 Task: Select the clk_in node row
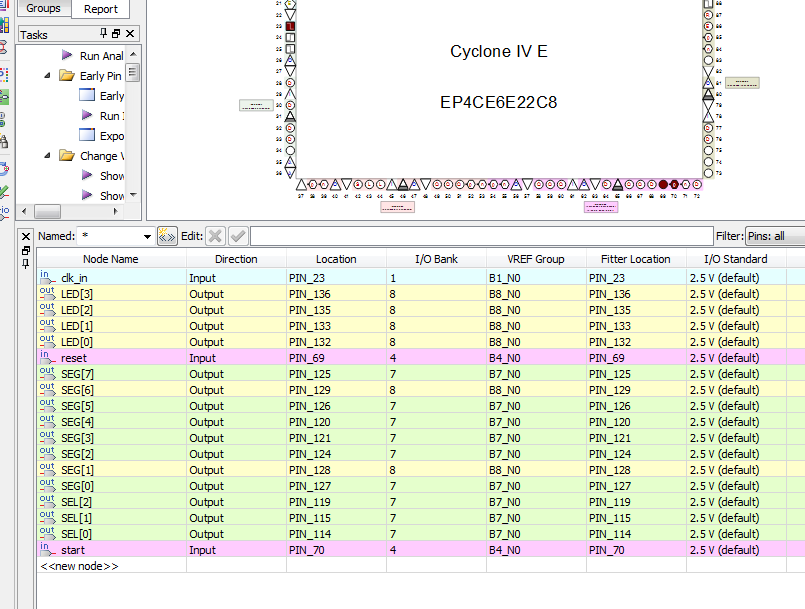coord(421,278)
